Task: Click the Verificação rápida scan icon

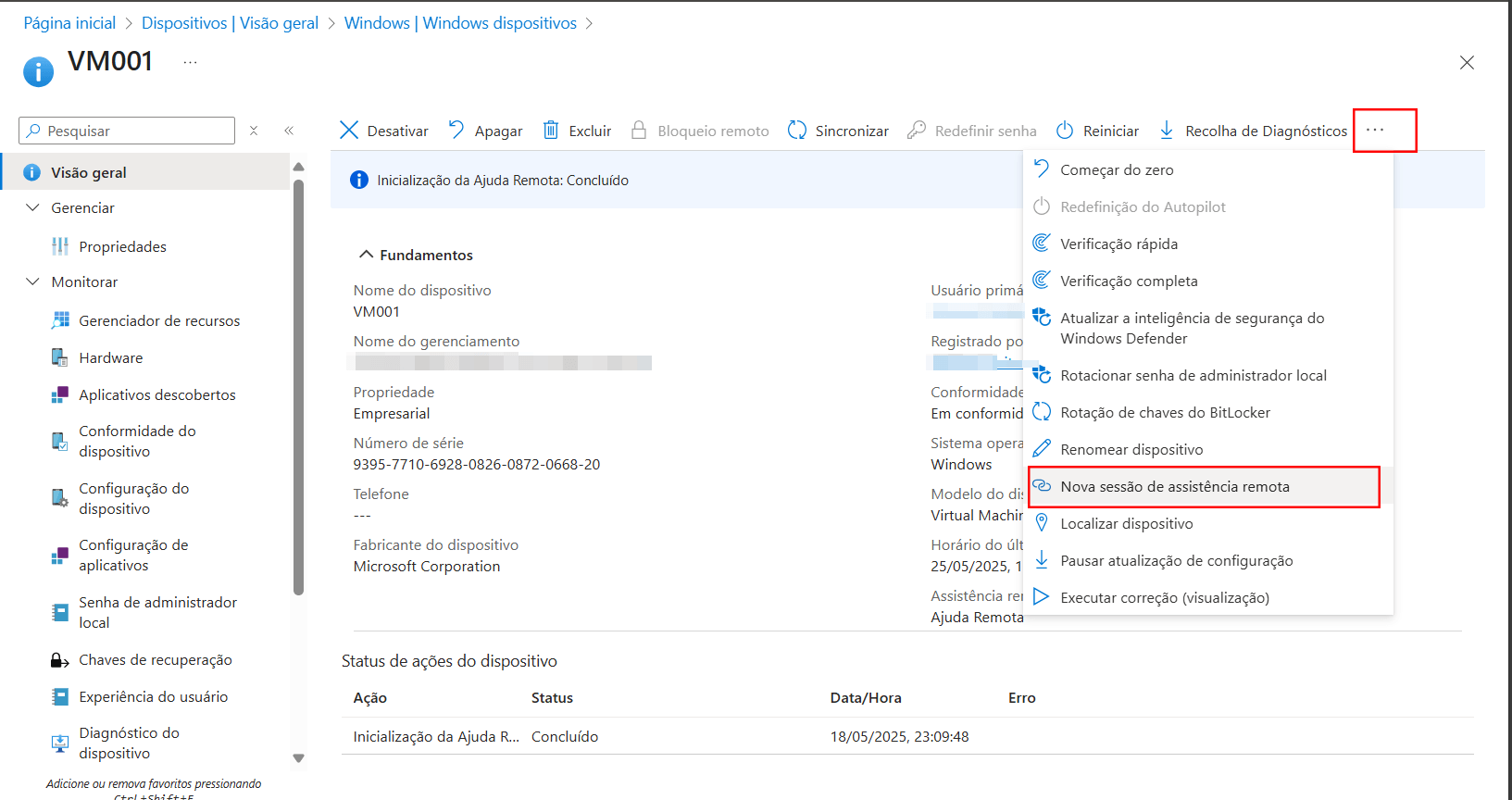Action: coord(1042,244)
